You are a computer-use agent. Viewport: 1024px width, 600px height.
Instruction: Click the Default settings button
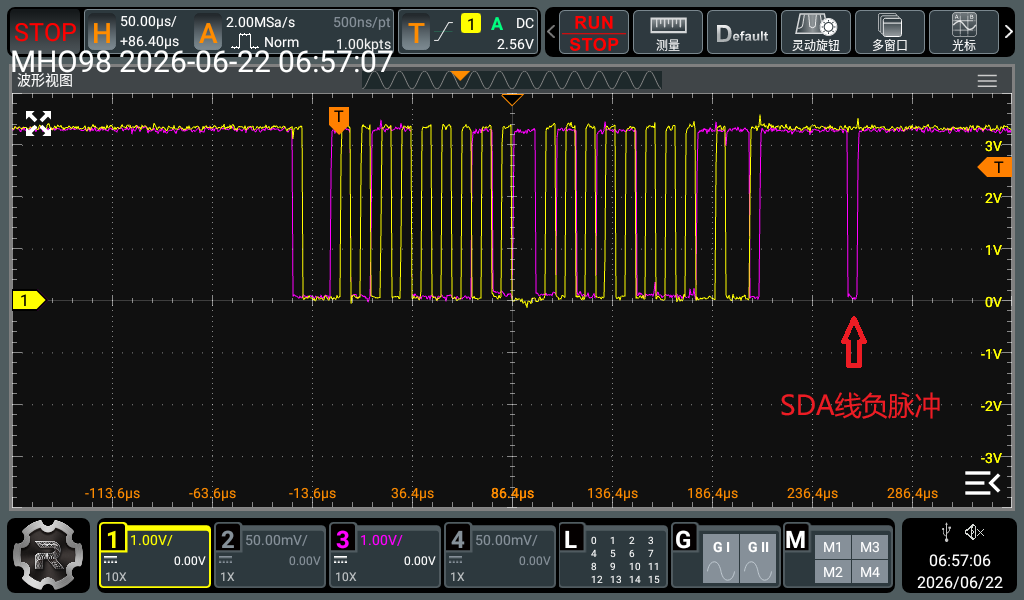[x=742, y=32]
